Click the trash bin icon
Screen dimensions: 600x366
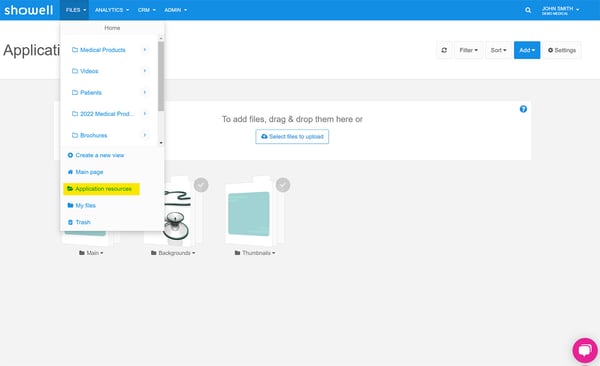pos(70,222)
